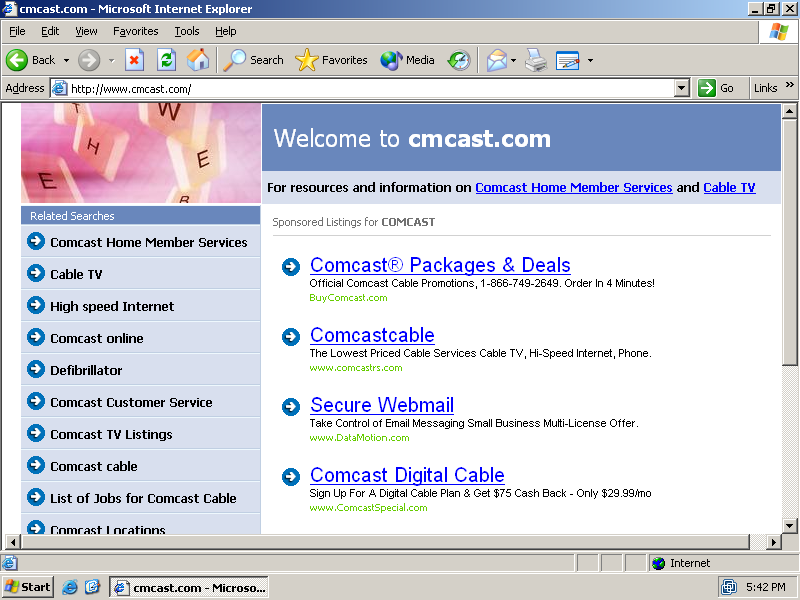Image resolution: width=800 pixels, height=600 pixels.
Task: Click the www.DataMotion.com green URL
Action: (x=360, y=438)
